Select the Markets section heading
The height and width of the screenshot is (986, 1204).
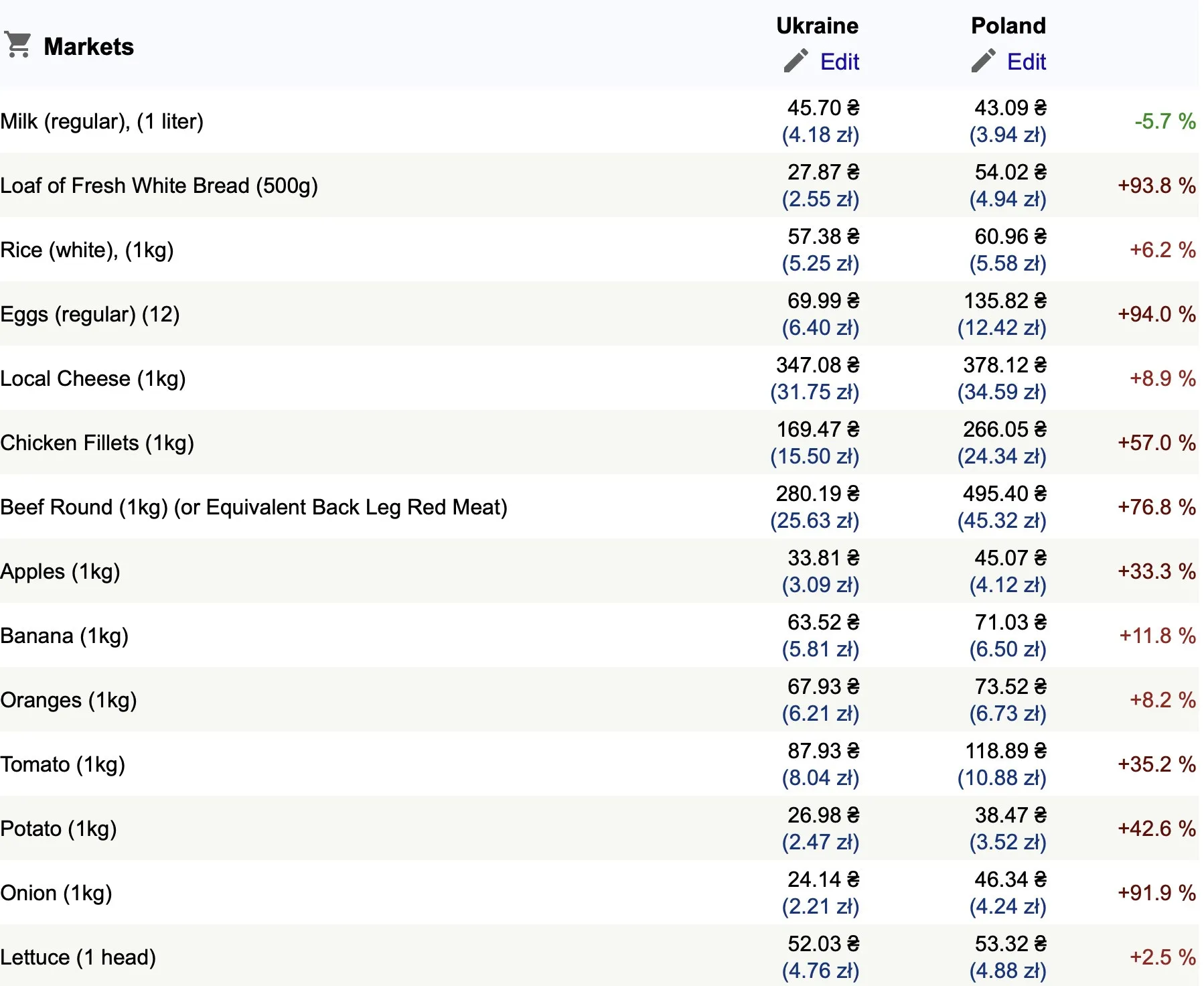(88, 47)
